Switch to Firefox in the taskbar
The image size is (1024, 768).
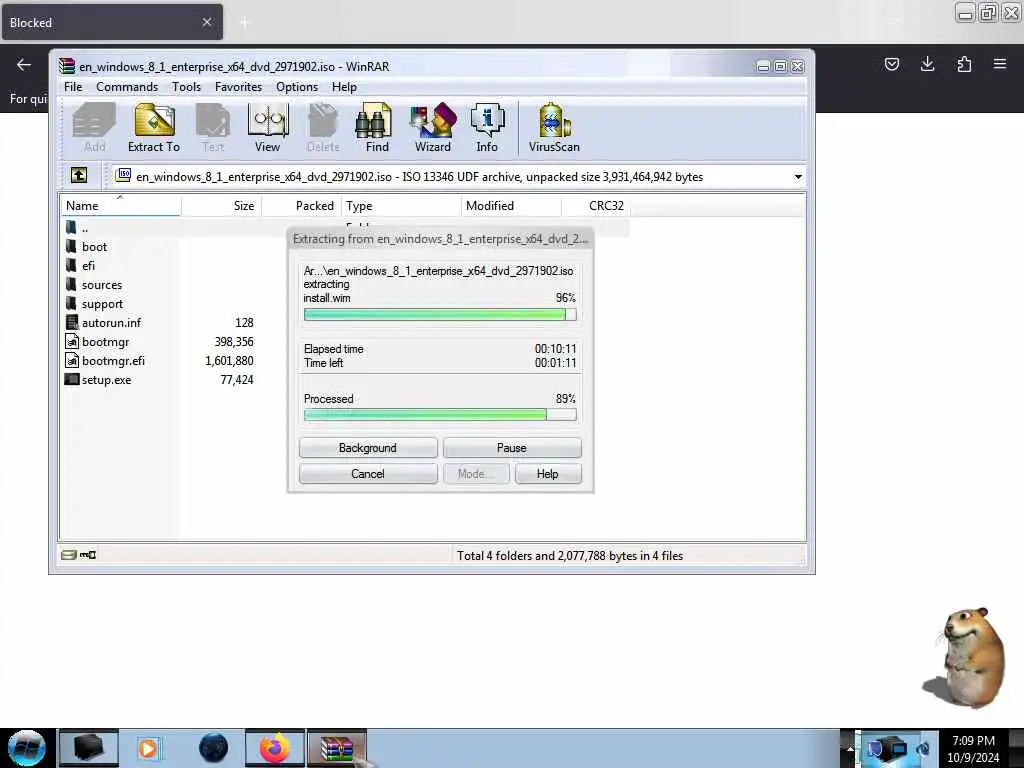pyautogui.click(x=275, y=748)
